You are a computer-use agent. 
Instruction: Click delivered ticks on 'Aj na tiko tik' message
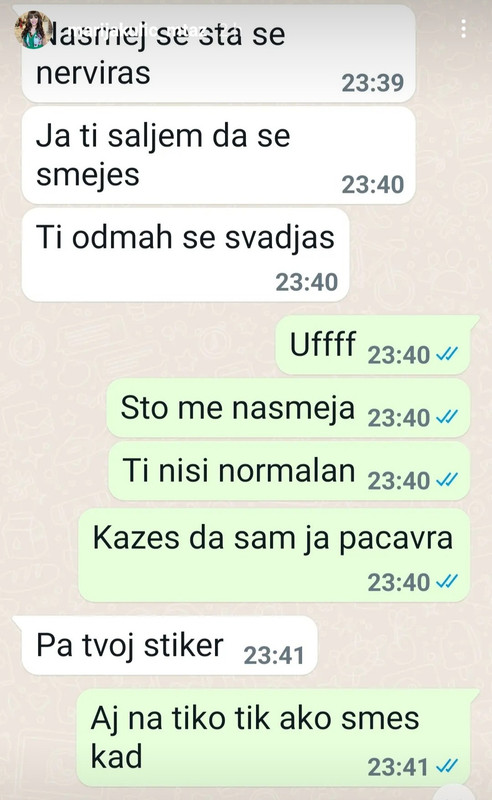coord(447,766)
